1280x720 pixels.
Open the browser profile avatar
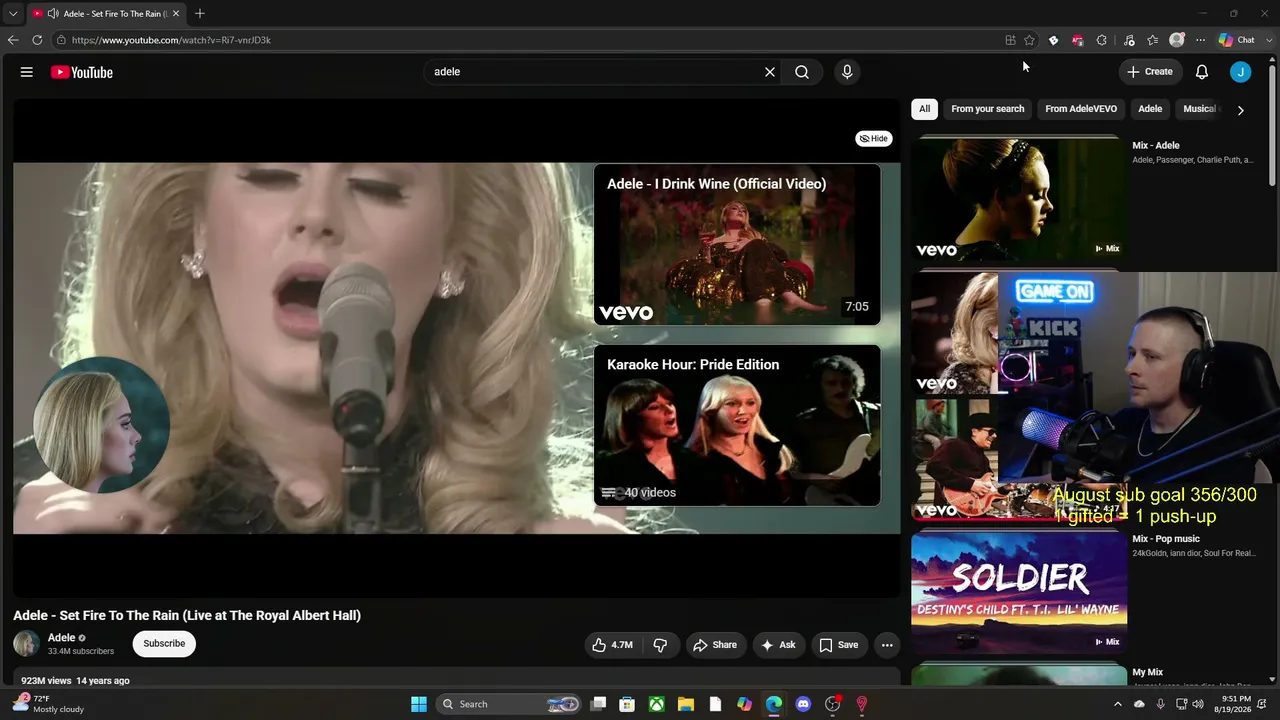[1177, 40]
